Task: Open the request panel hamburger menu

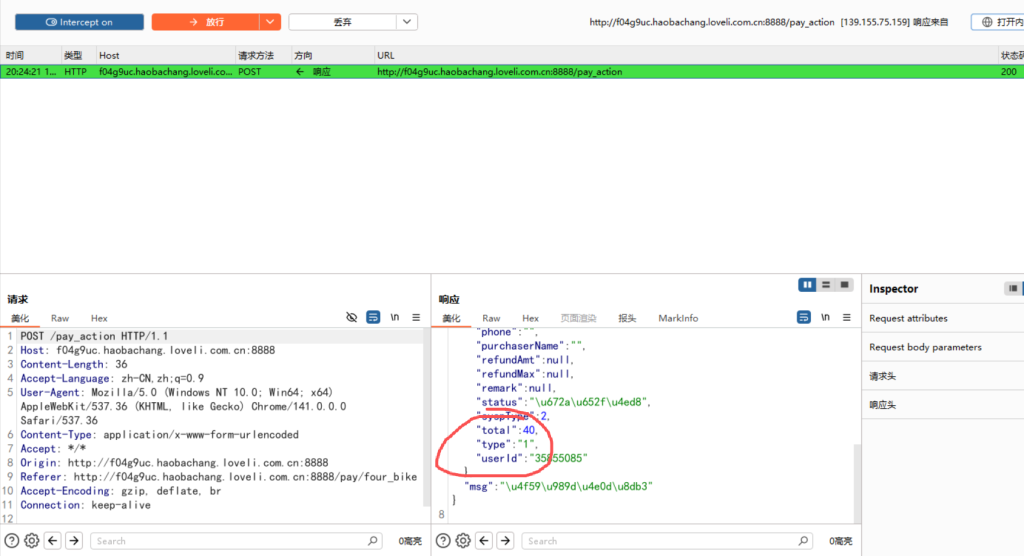Action: point(417,317)
